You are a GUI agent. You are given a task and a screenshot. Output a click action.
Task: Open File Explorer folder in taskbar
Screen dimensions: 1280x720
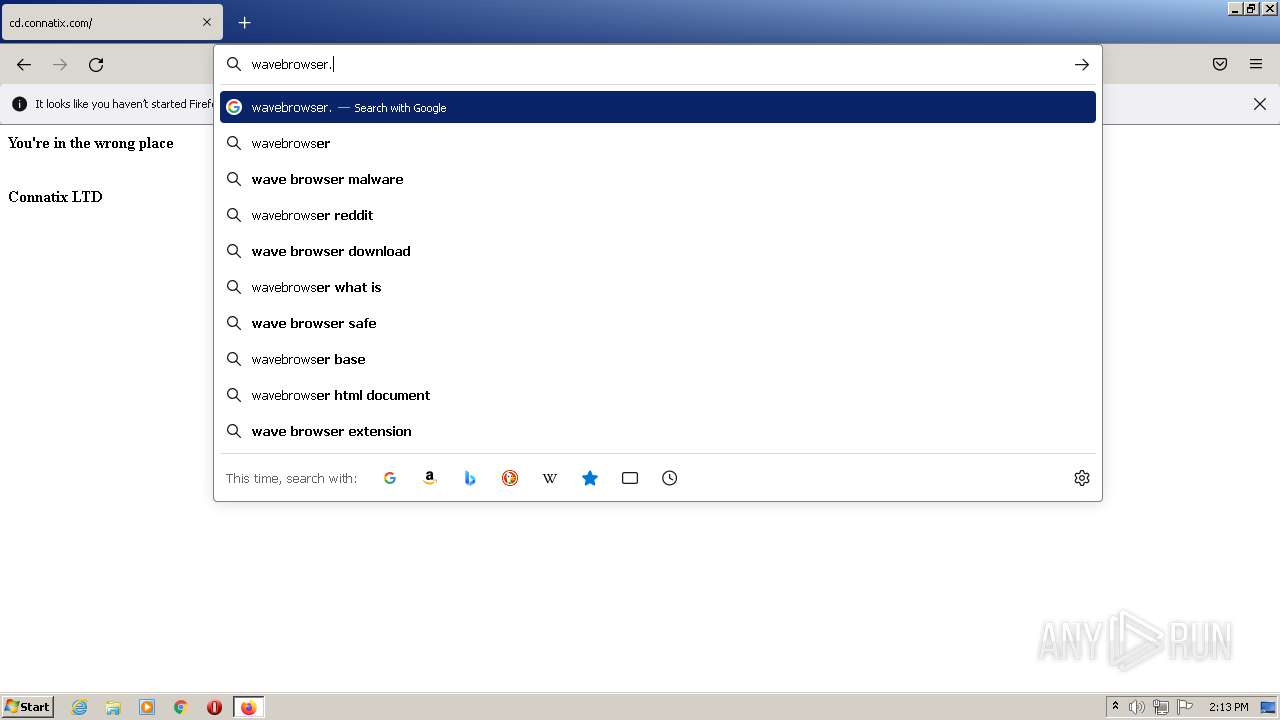113,707
